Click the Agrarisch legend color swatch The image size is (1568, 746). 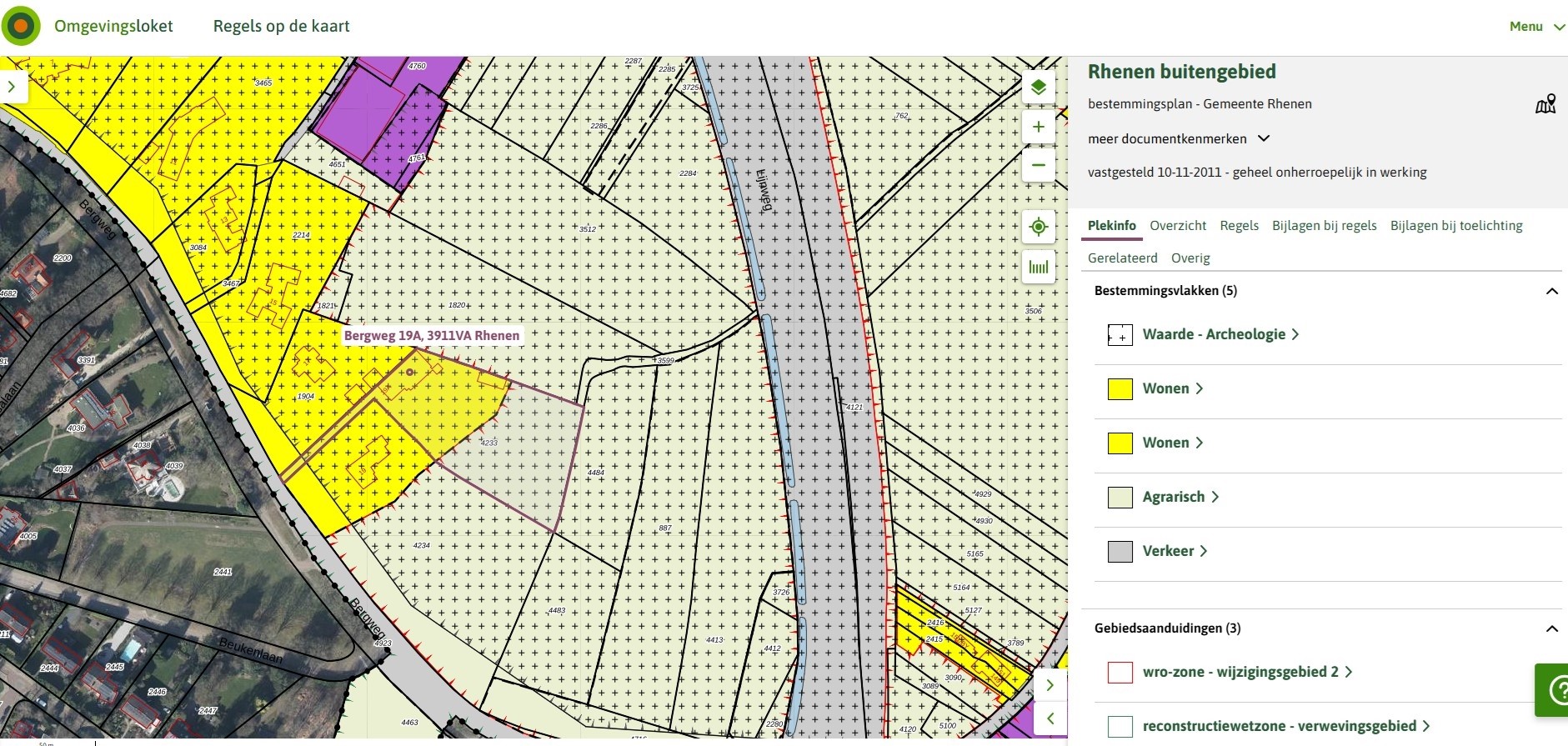(x=1120, y=498)
